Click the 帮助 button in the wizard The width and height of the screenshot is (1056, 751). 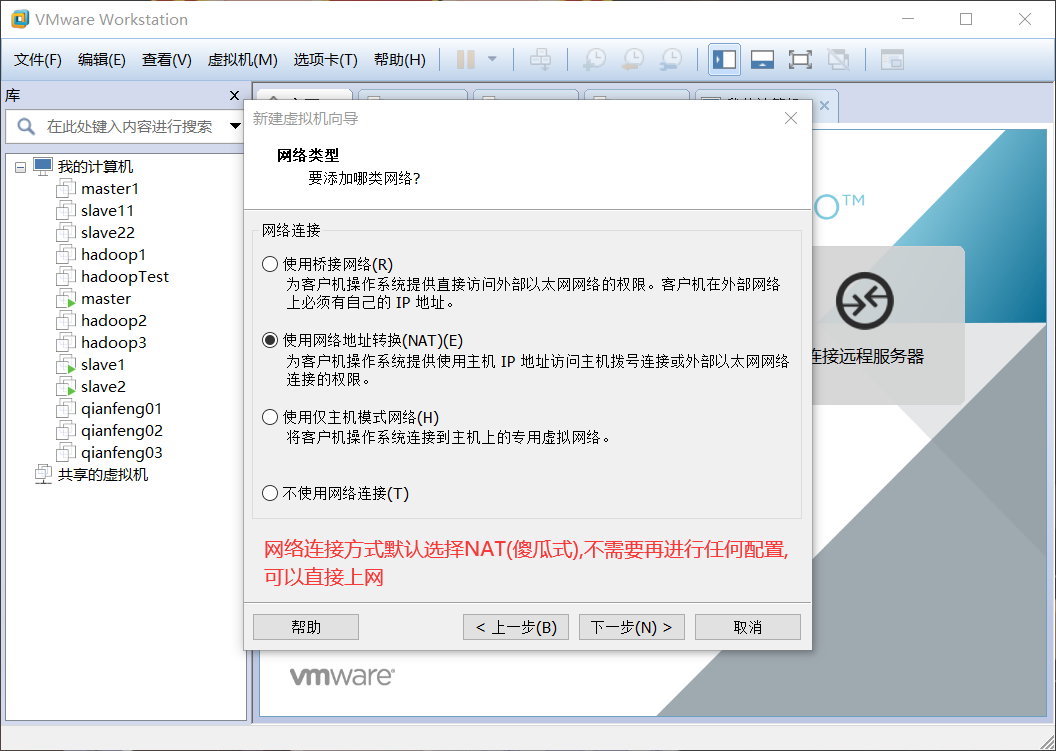point(306,627)
